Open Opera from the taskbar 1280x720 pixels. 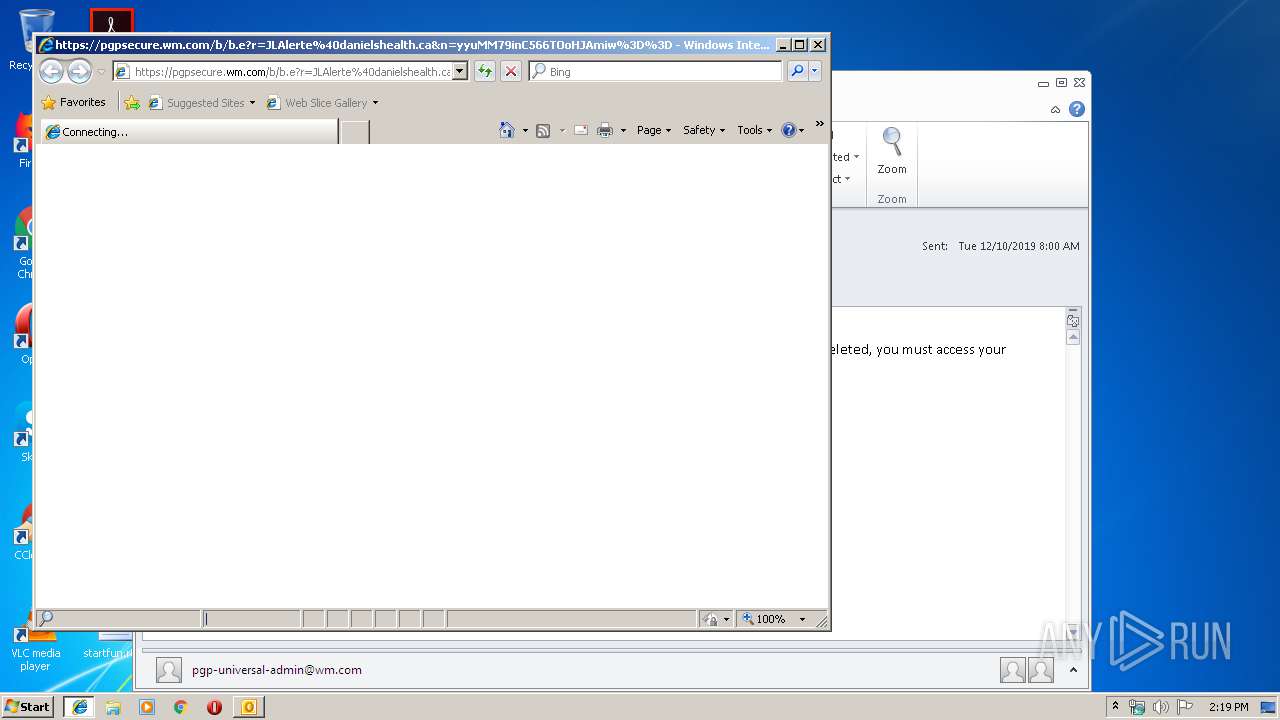(214, 707)
